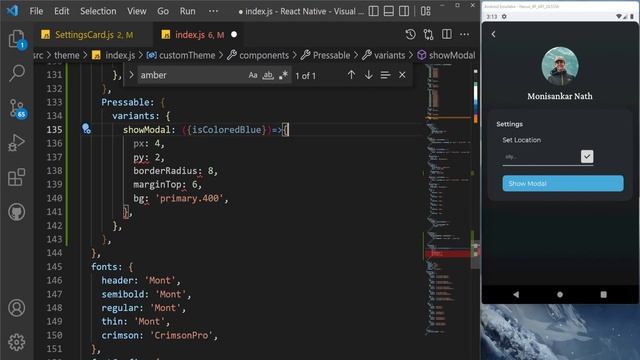
Task: Open the Explorer view in activity bar
Action: click(17, 39)
